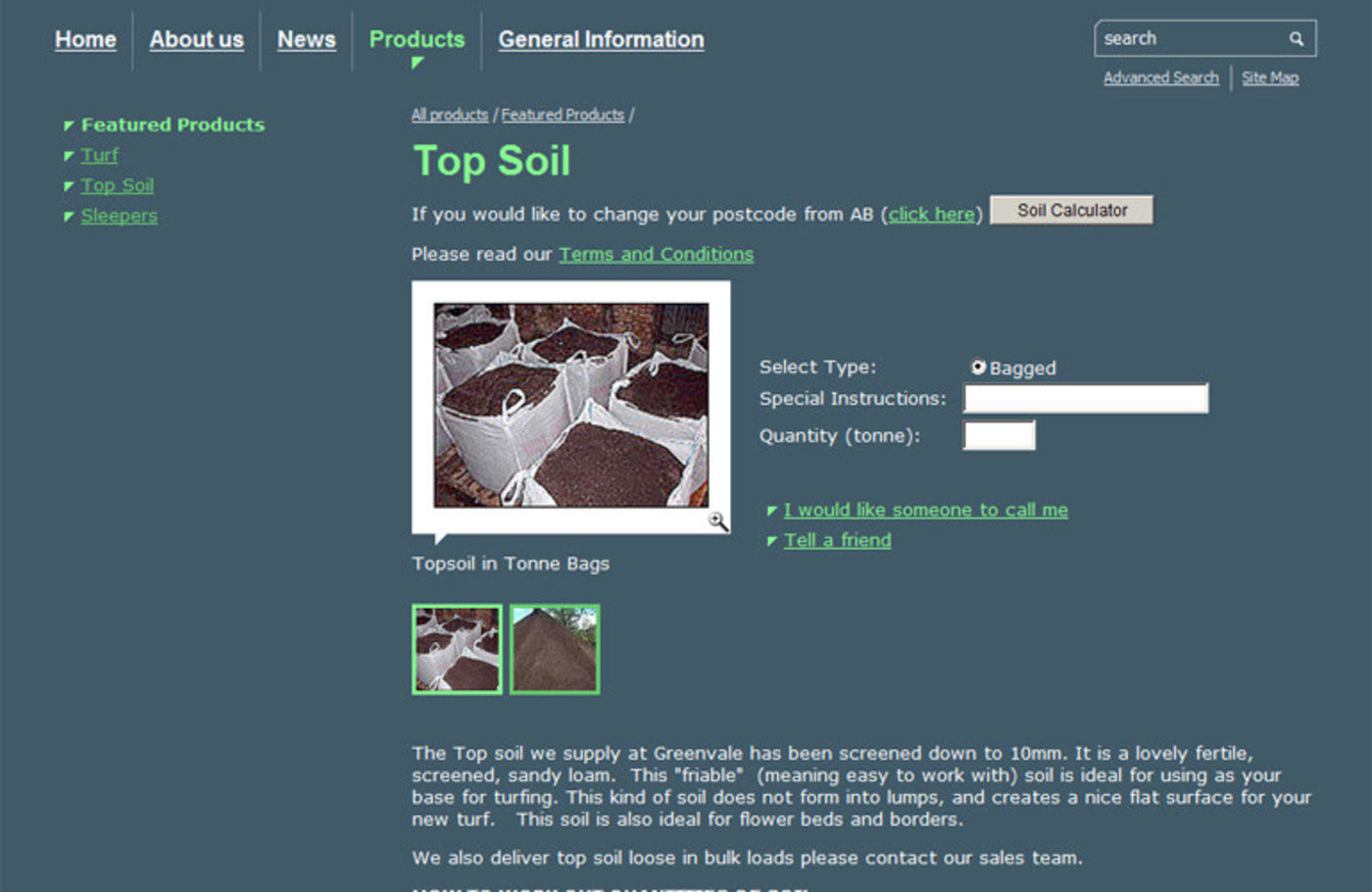This screenshot has width=1372, height=892.
Task: Click the Tell a friend link
Action: coord(837,541)
